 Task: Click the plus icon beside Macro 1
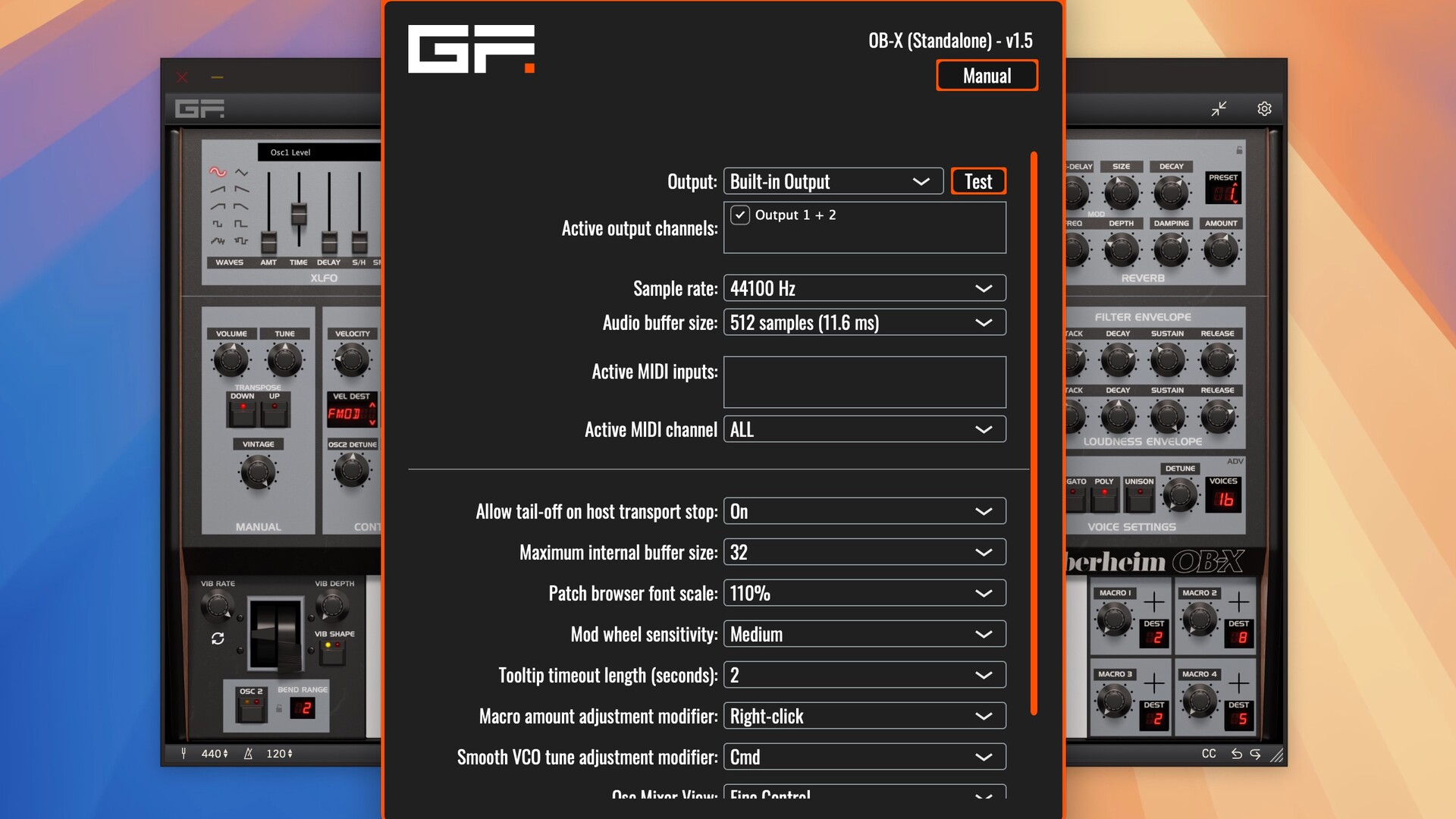click(x=1154, y=602)
